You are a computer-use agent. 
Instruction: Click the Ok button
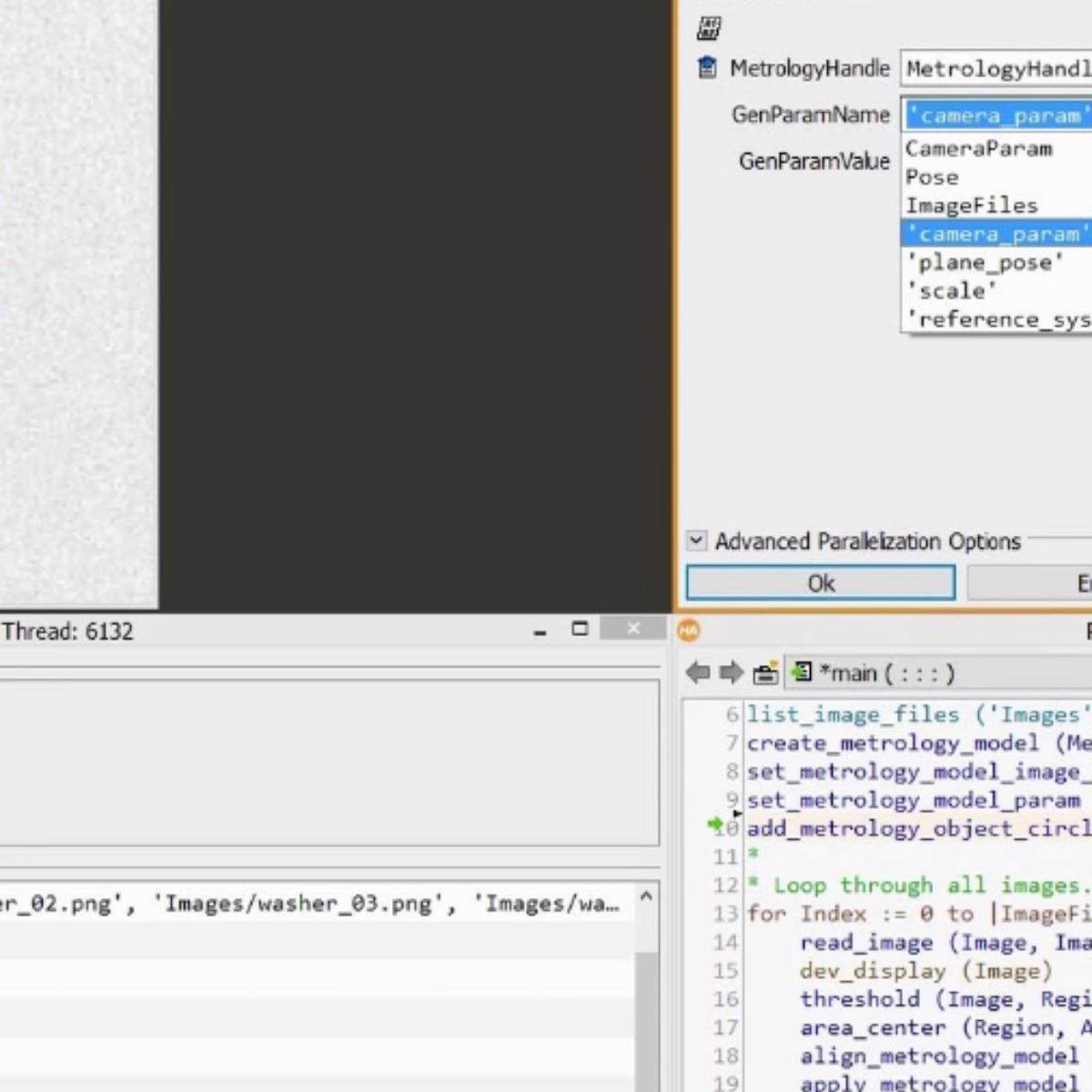pyautogui.click(x=820, y=583)
